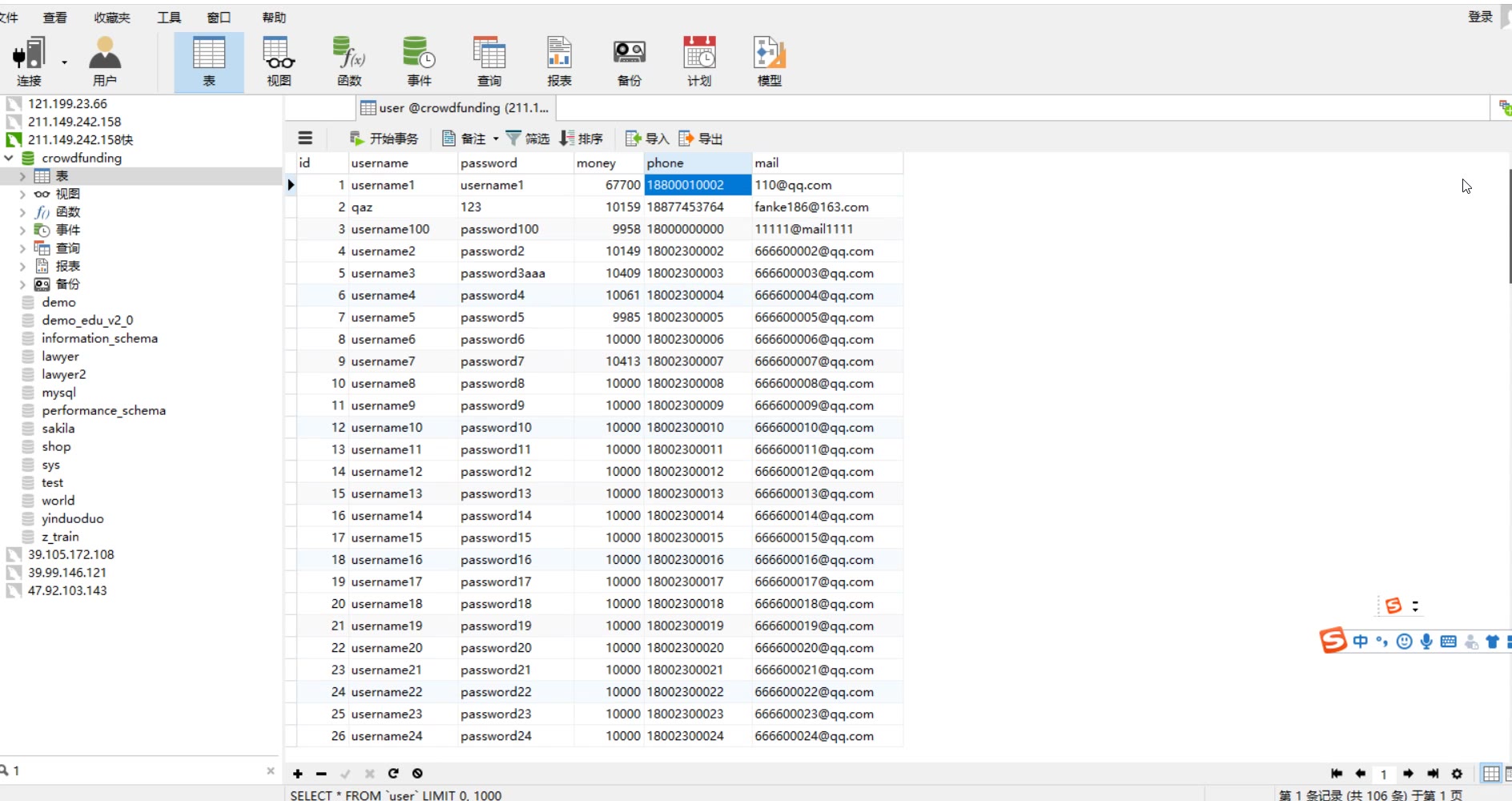The image size is (1512, 801).
Task: Select the View (视图) toolbar icon
Action: pyautogui.click(x=279, y=61)
